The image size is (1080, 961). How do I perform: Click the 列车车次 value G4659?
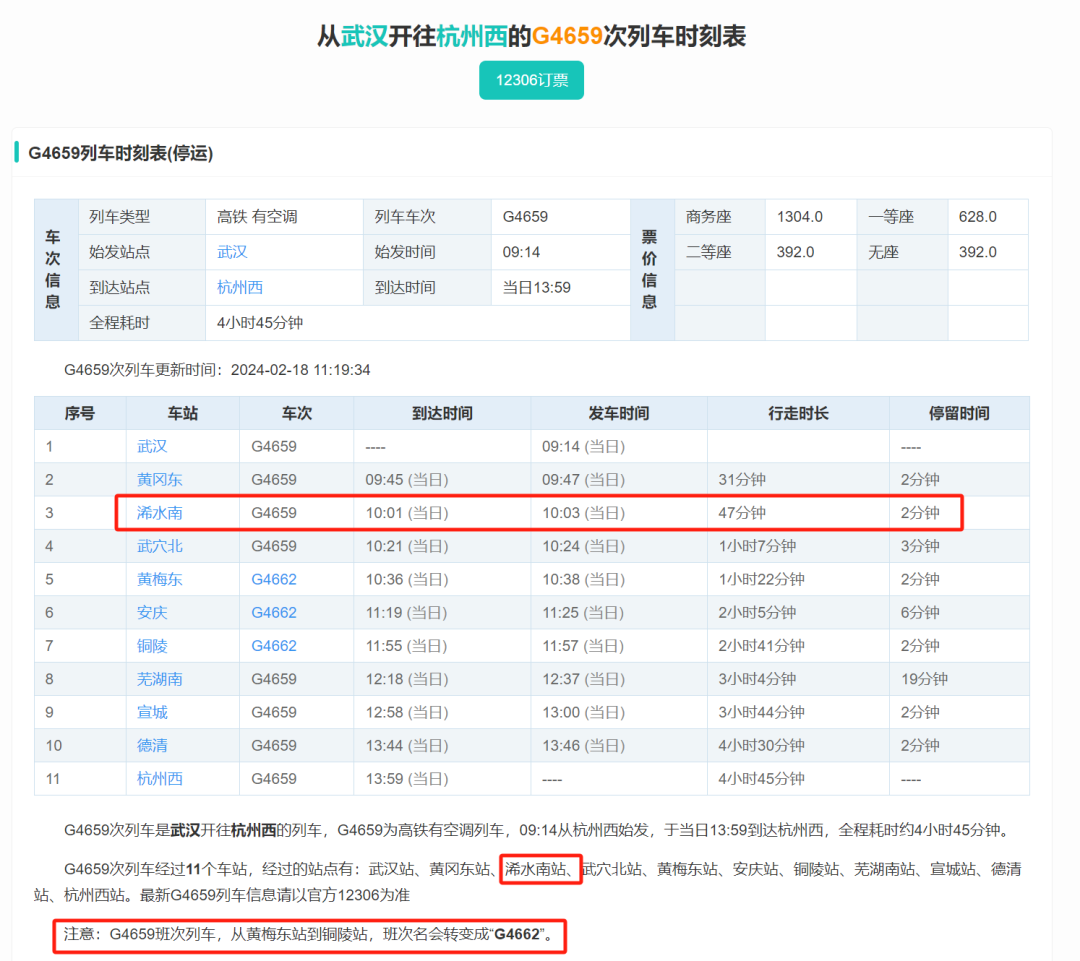click(x=525, y=217)
